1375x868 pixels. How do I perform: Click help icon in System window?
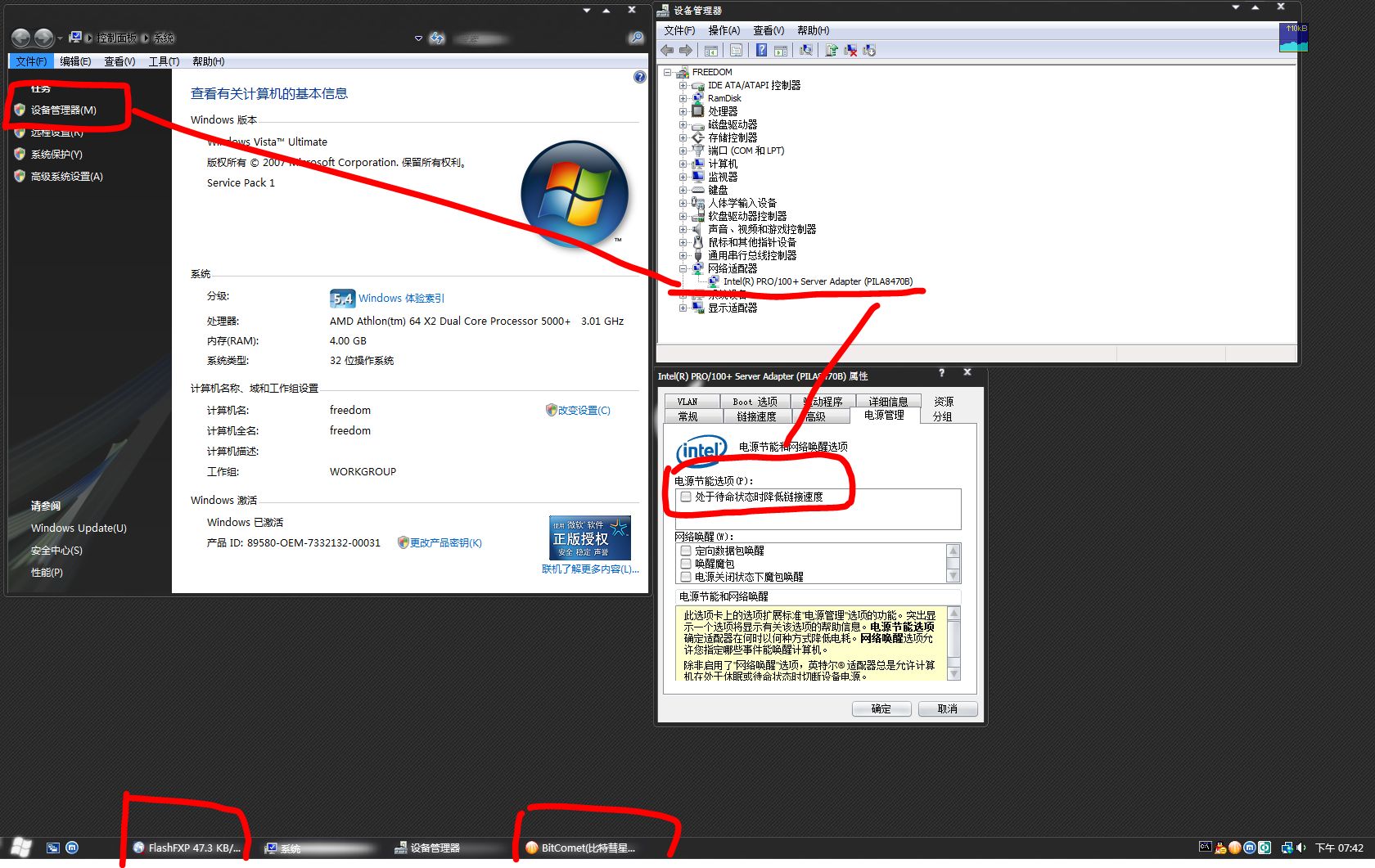[x=639, y=77]
